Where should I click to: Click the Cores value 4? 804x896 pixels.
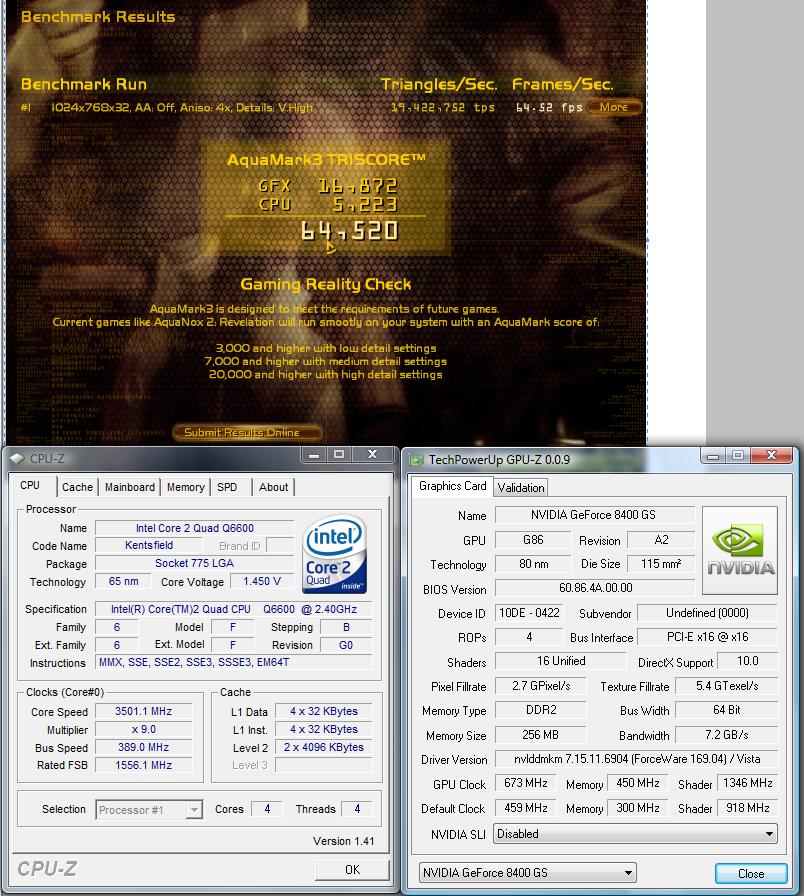pos(267,809)
